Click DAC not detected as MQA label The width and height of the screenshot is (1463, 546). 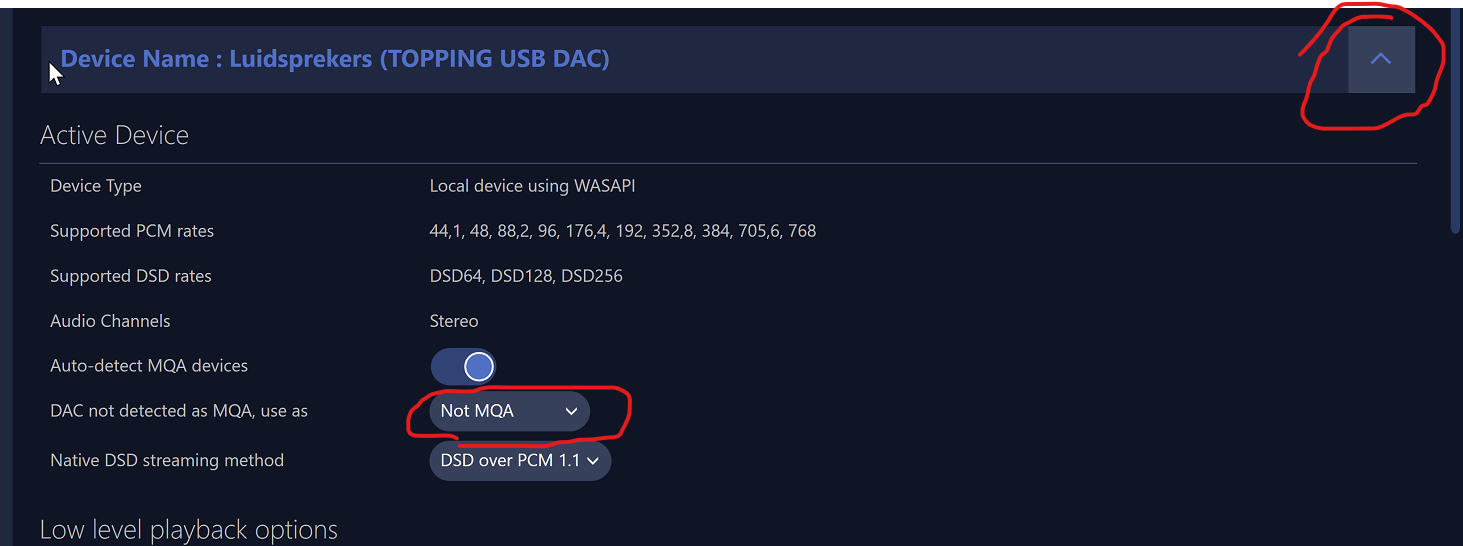pyautogui.click(x=179, y=411)
